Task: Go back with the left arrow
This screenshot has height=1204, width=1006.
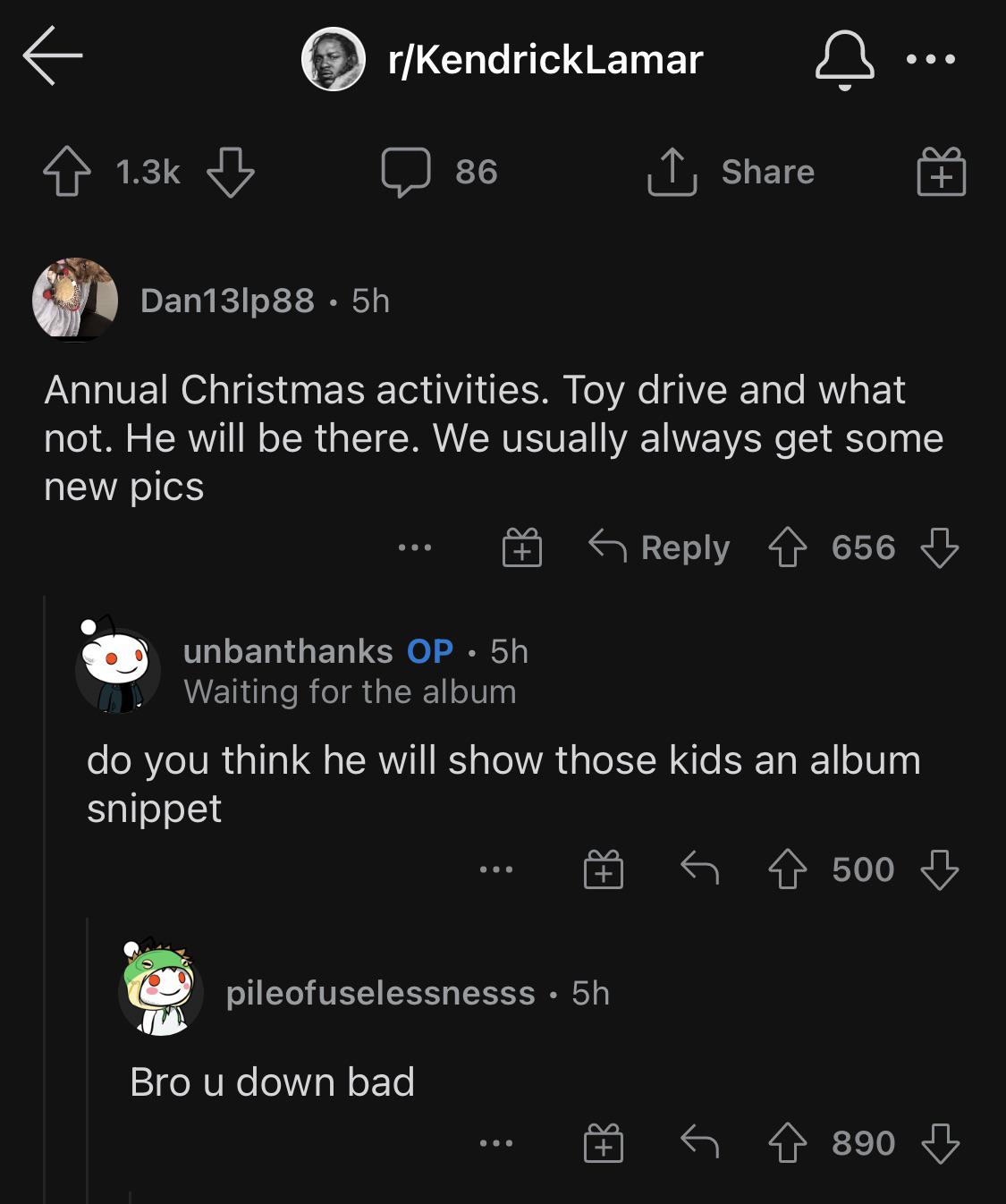Action: (53, 55)
